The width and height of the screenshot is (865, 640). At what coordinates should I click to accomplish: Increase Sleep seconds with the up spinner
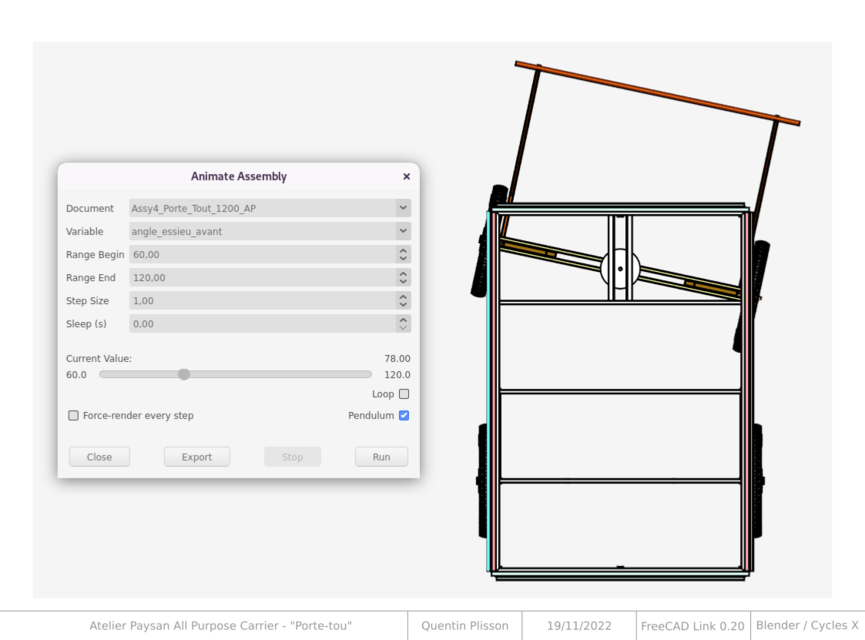click(403, 320)
